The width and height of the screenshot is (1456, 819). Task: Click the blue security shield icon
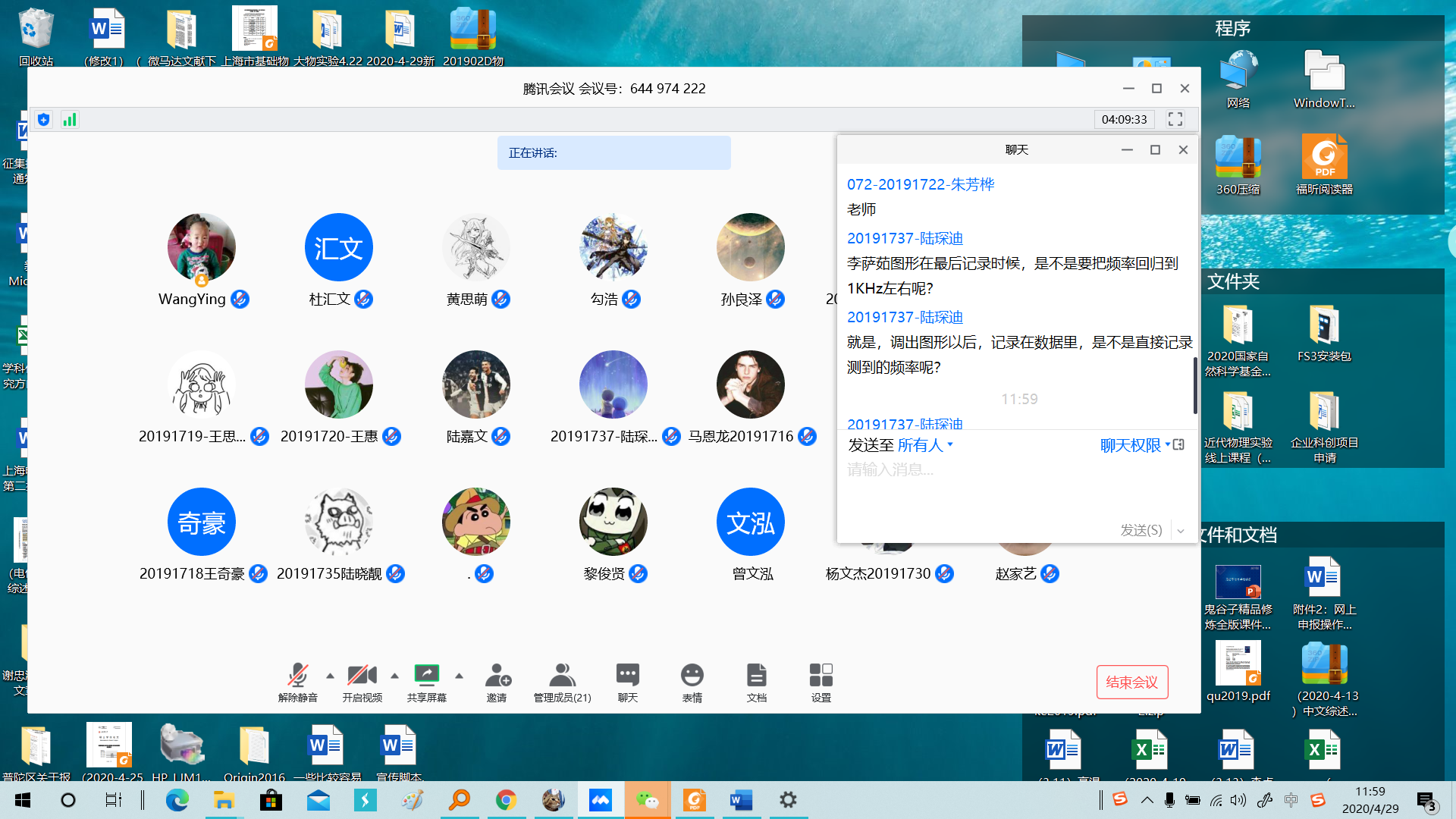click(44, 120)
